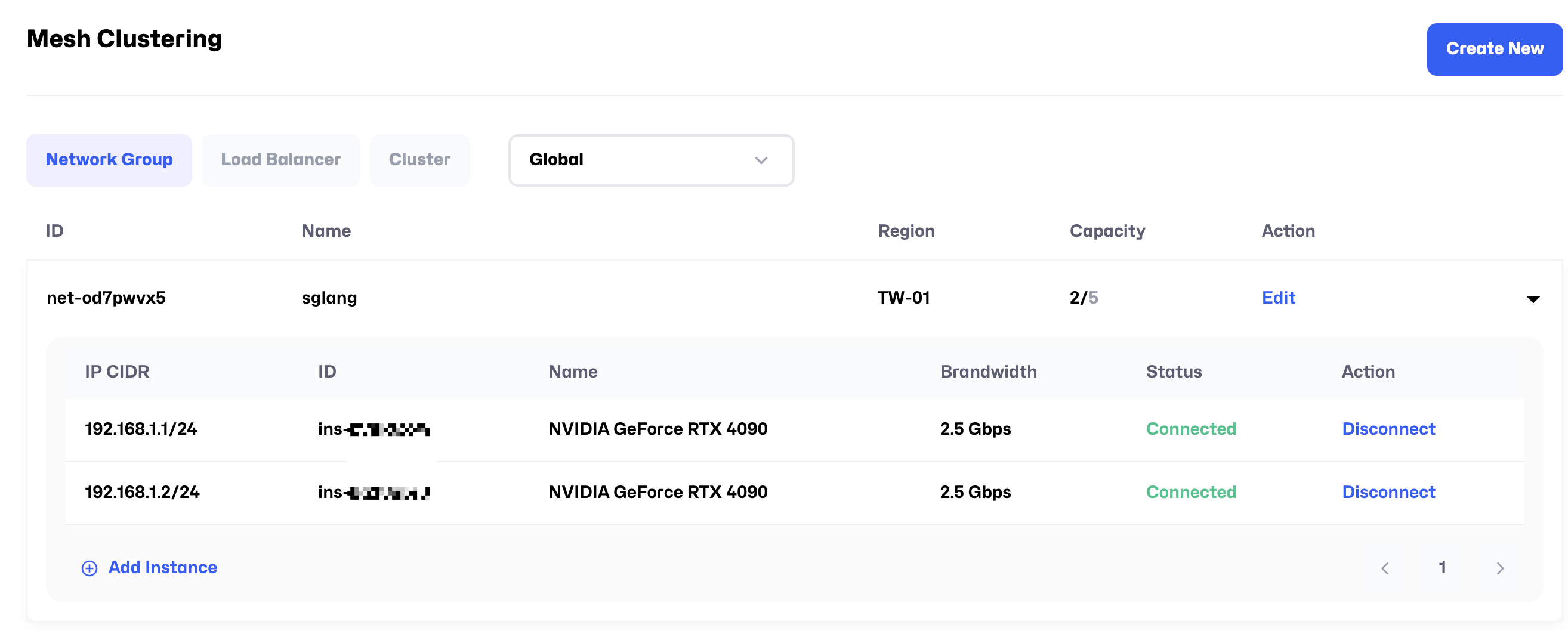Screen dimensions: 1568x631
Task: Click the IP CIDR column header
Action: [x=117, y=372]
